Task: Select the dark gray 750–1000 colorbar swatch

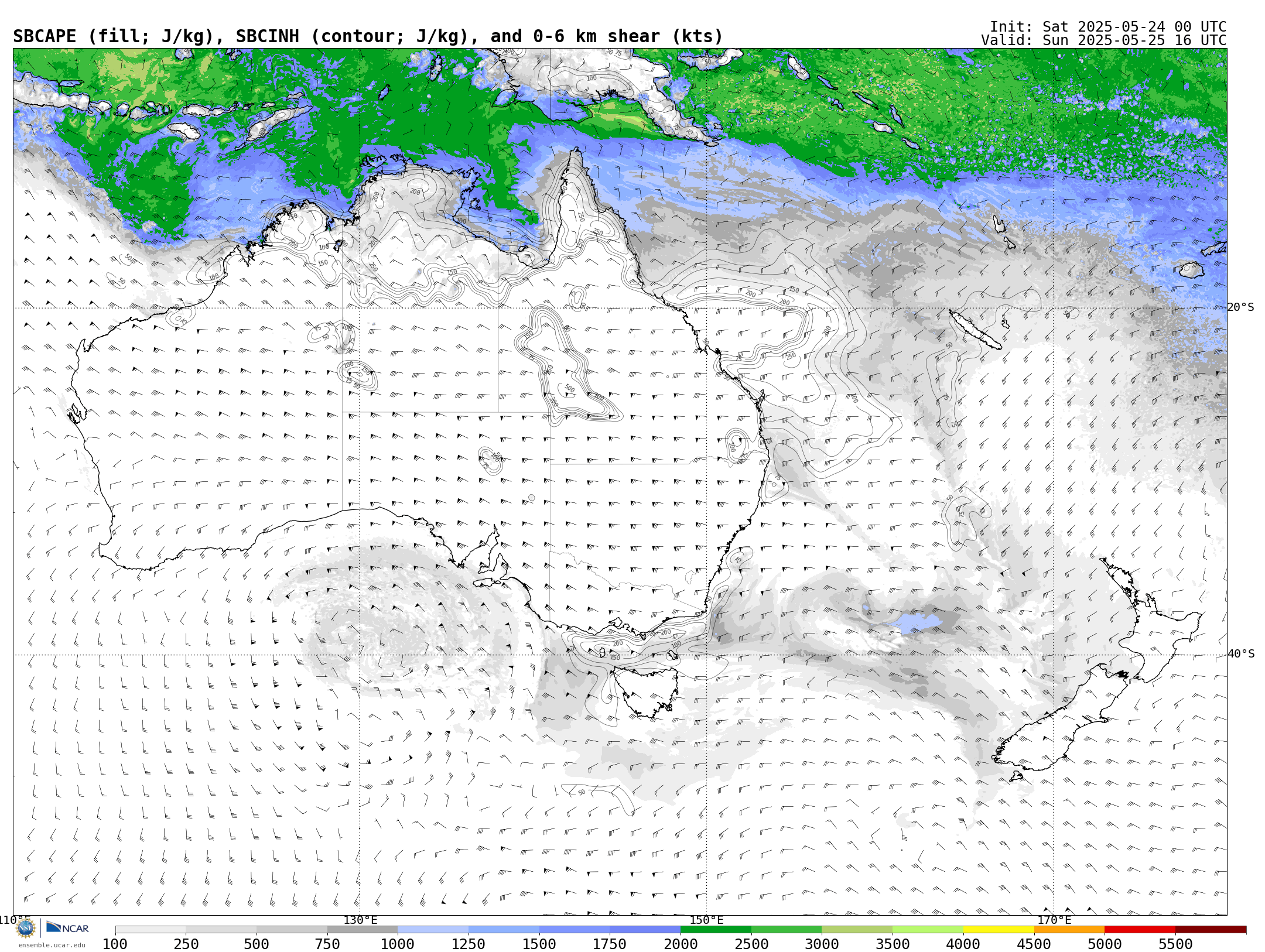Action: click(363, 929)
